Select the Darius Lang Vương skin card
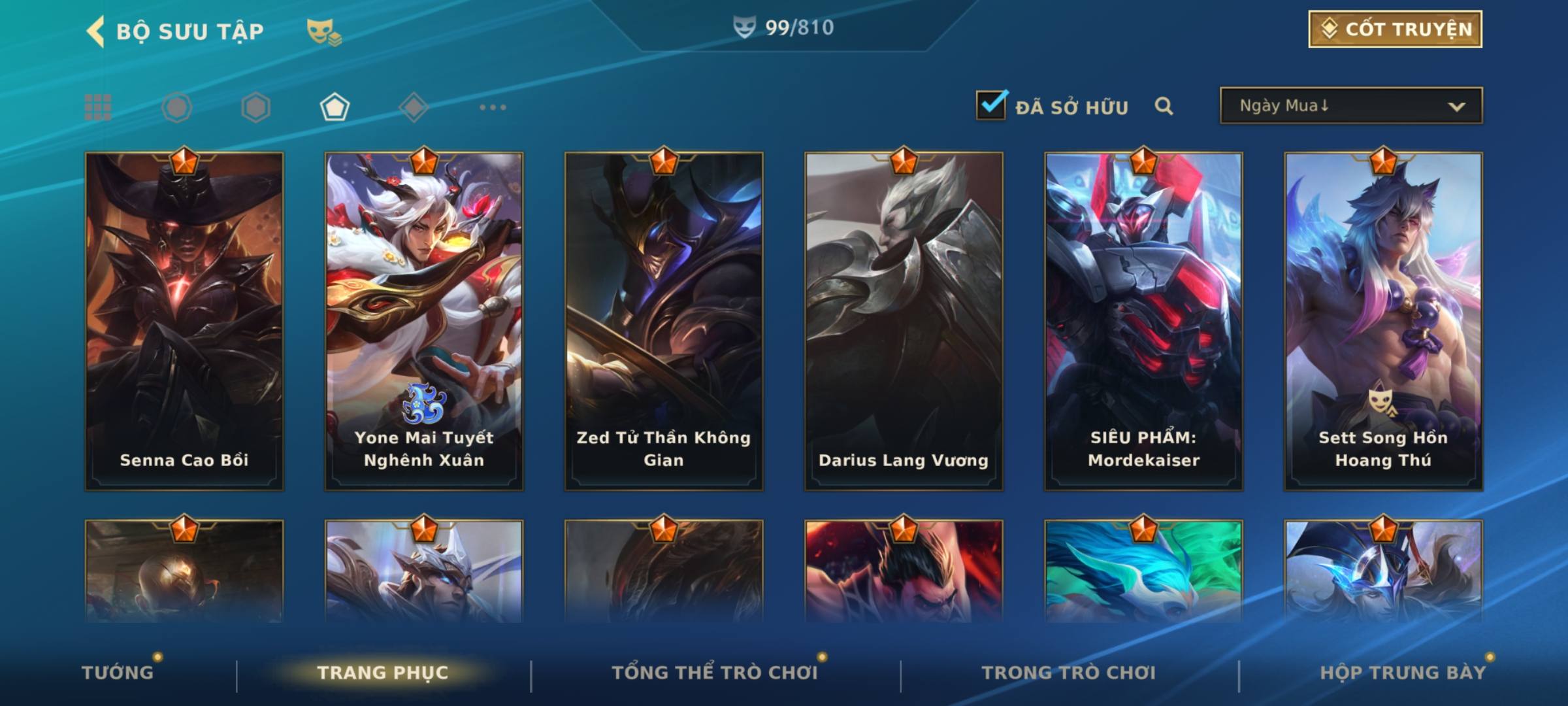The image size is (1568, 706). click(x=904, y=321)
